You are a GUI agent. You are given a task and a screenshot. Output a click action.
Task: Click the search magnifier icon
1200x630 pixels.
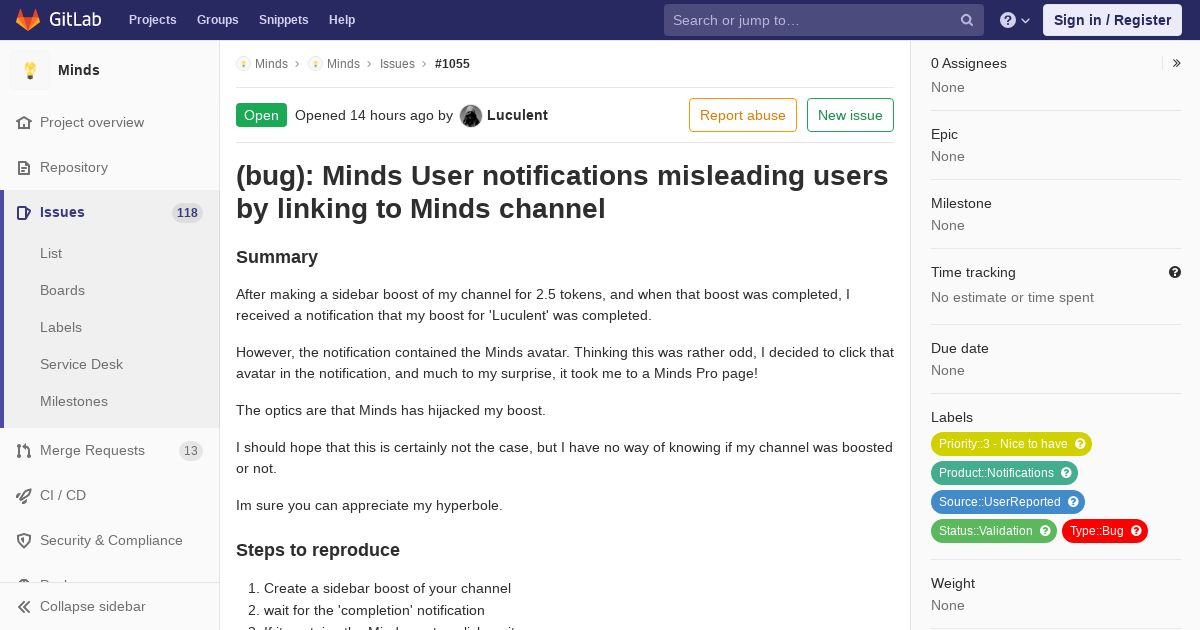[967, 20]
